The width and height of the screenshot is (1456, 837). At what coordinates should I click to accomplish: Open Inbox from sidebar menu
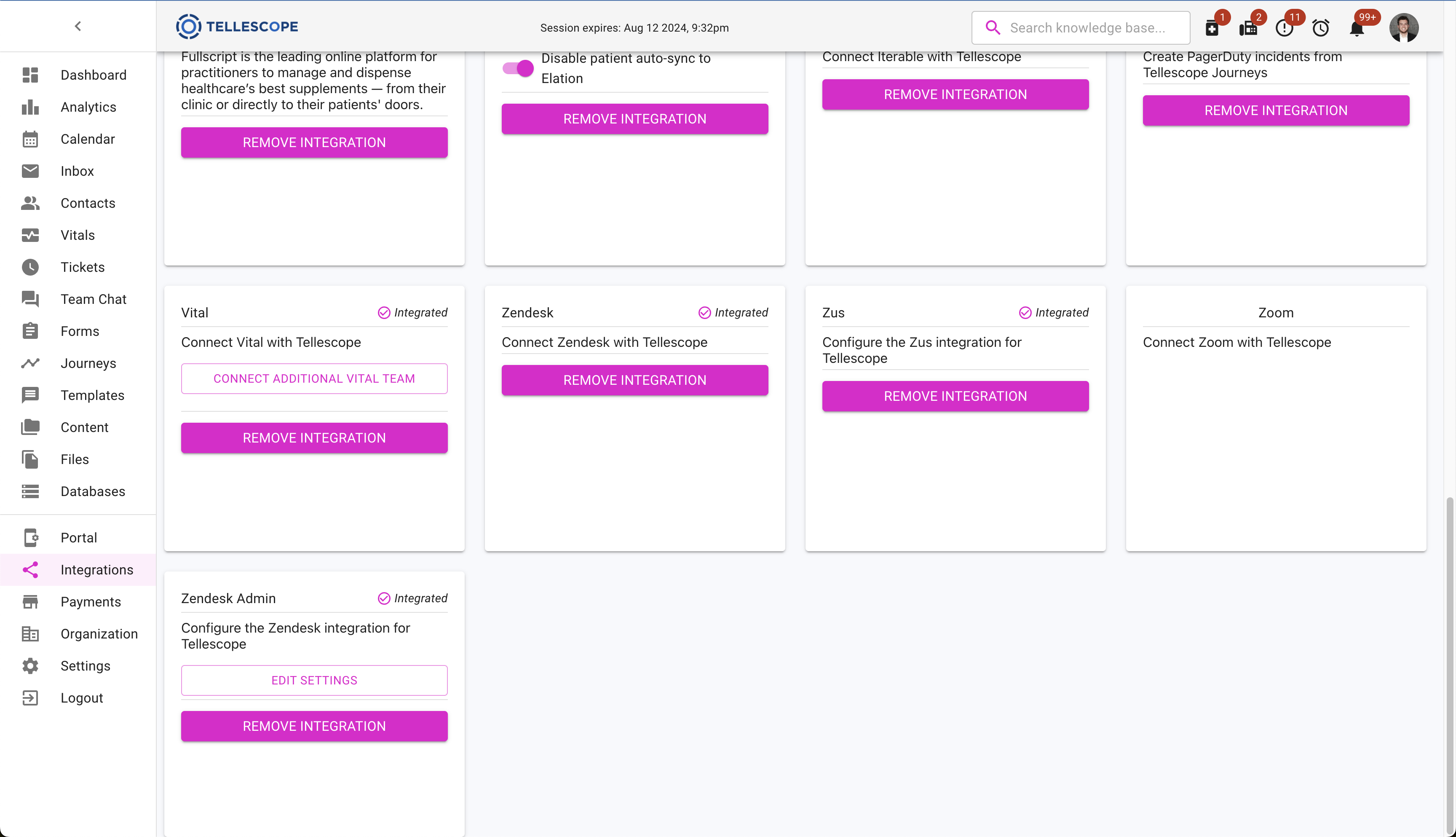pos(78,171)
